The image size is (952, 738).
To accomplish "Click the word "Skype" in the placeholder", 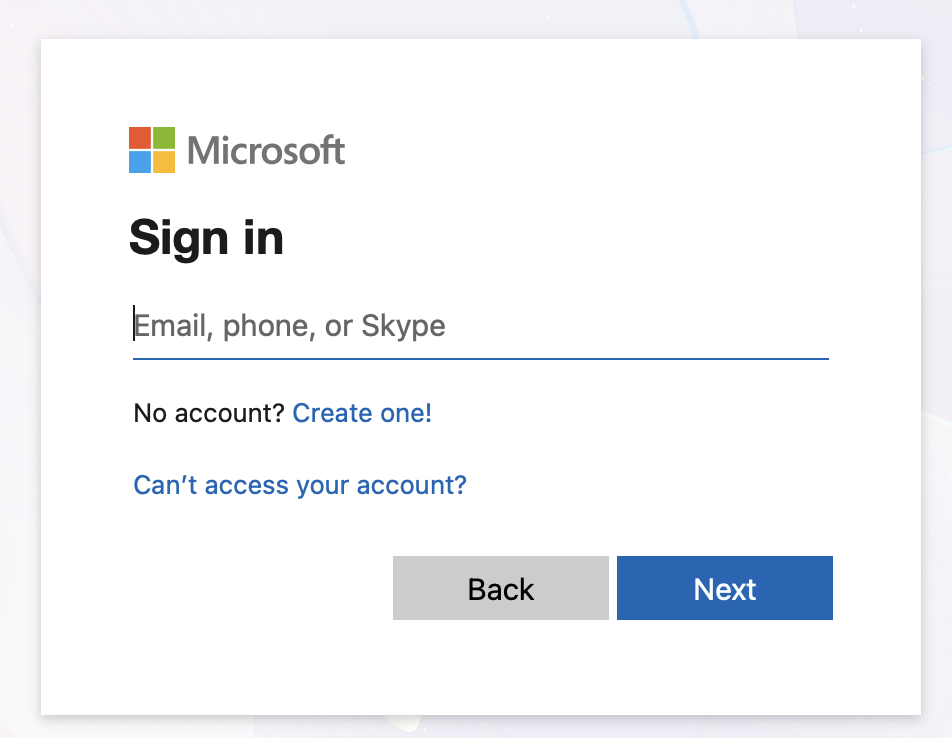I will tap(403, 327).
